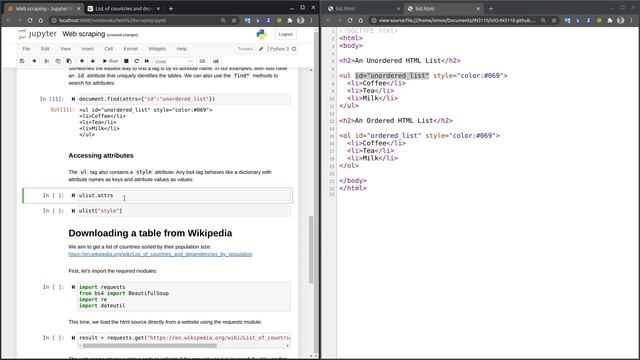This screenshot has width=640, height=360.
Task: Open the Cell menu
Action: pos(109,49)
